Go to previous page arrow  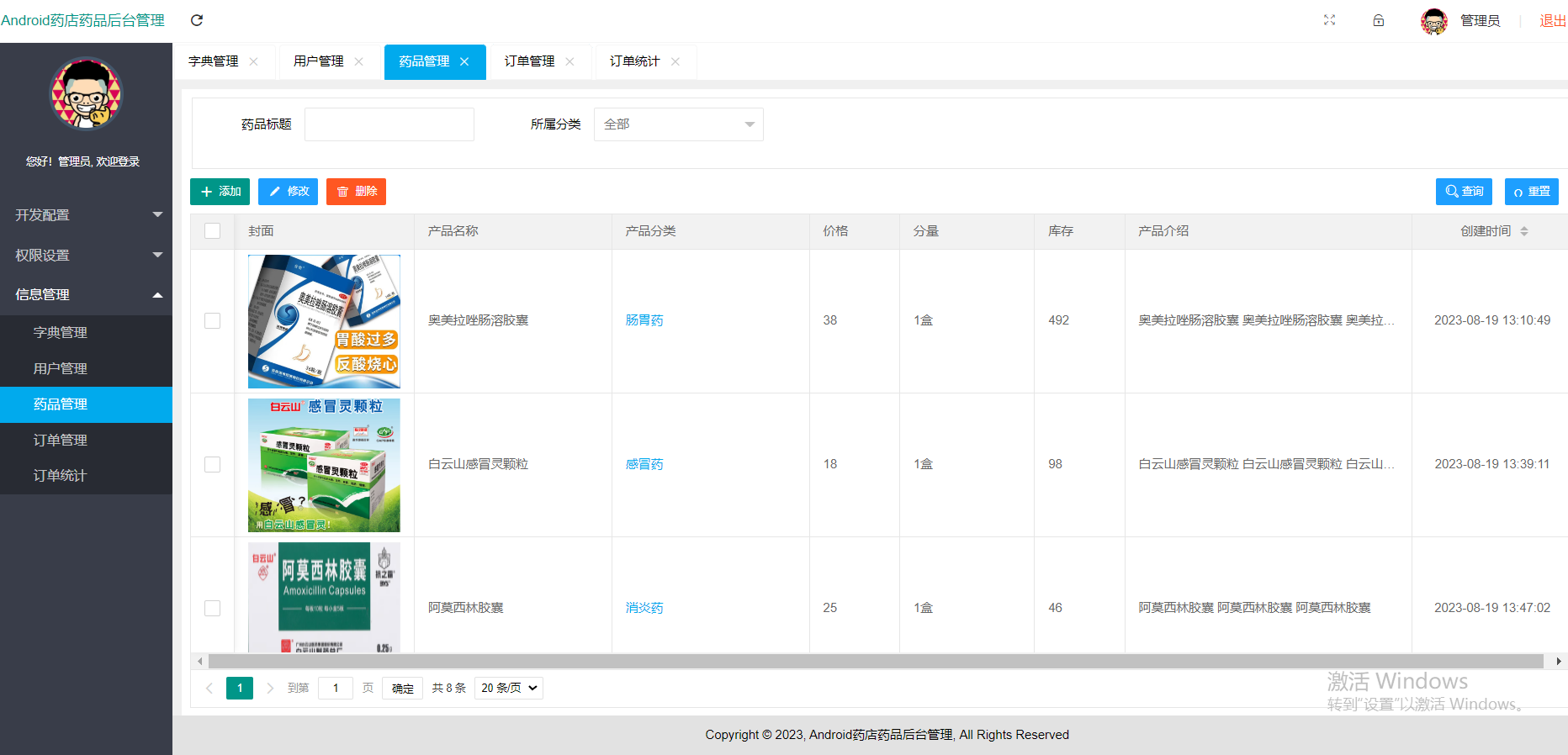(209, 688)
